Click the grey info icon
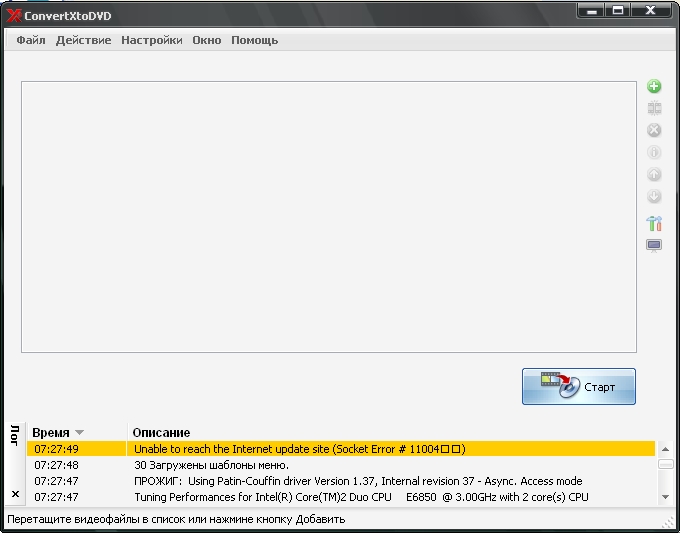This screenshot has height=533, width=680. tap(654, 152)
